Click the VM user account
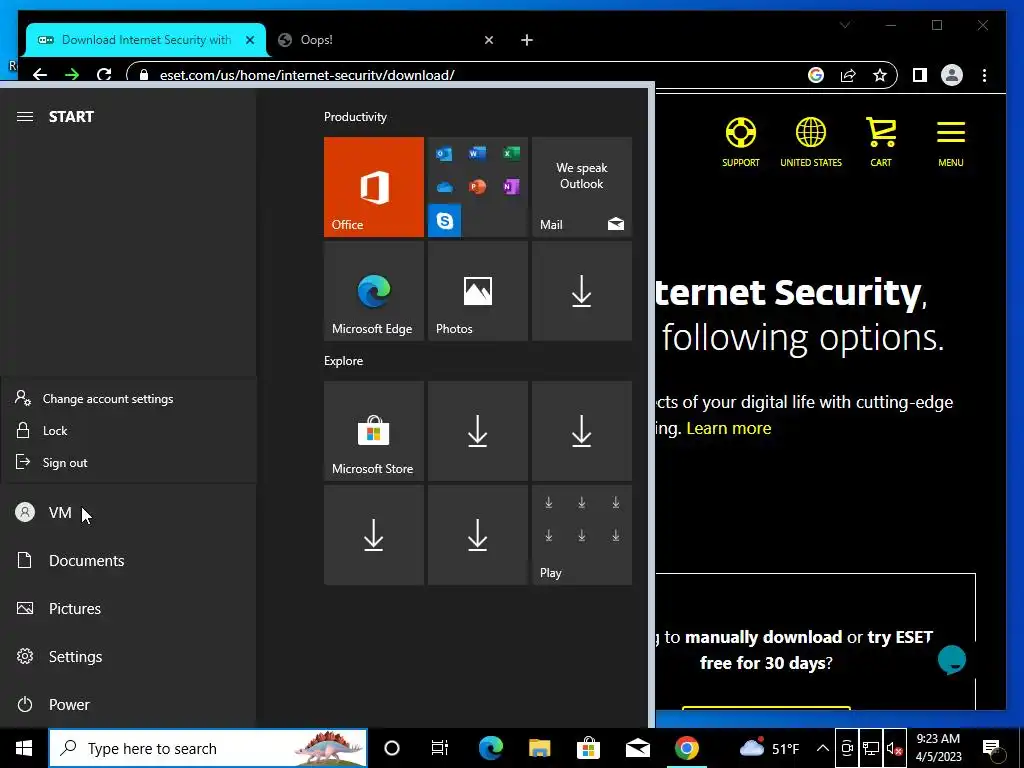 tap(128, 513)
